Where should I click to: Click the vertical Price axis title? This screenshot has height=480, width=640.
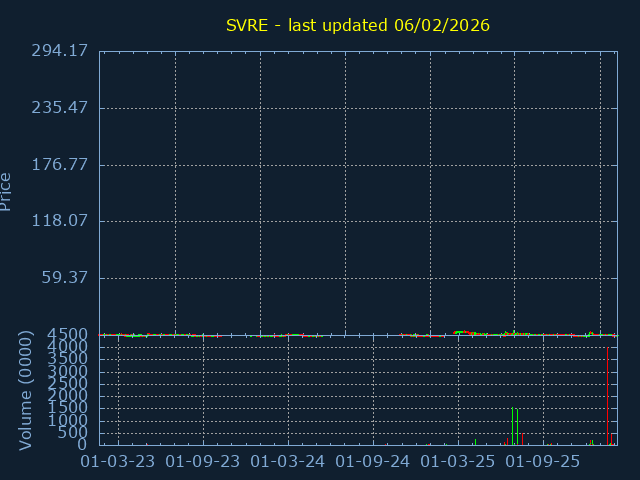(7, 191)
